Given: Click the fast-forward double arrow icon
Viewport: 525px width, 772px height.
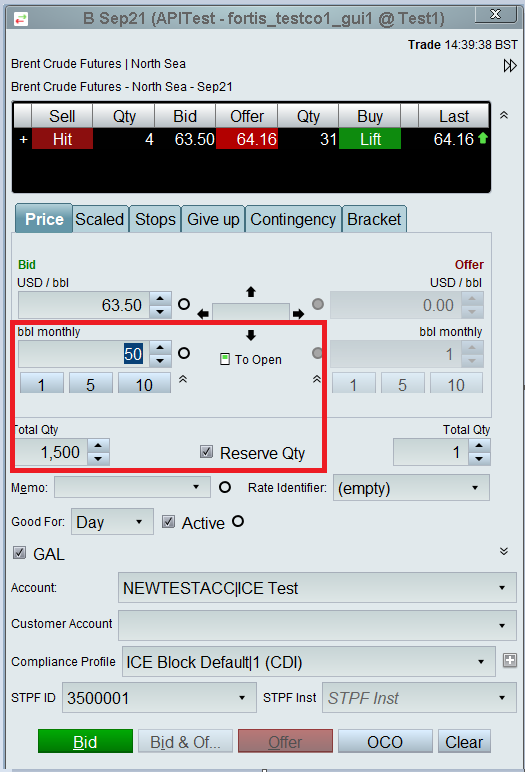Looking at the screenshot, I should pos(510,65).
